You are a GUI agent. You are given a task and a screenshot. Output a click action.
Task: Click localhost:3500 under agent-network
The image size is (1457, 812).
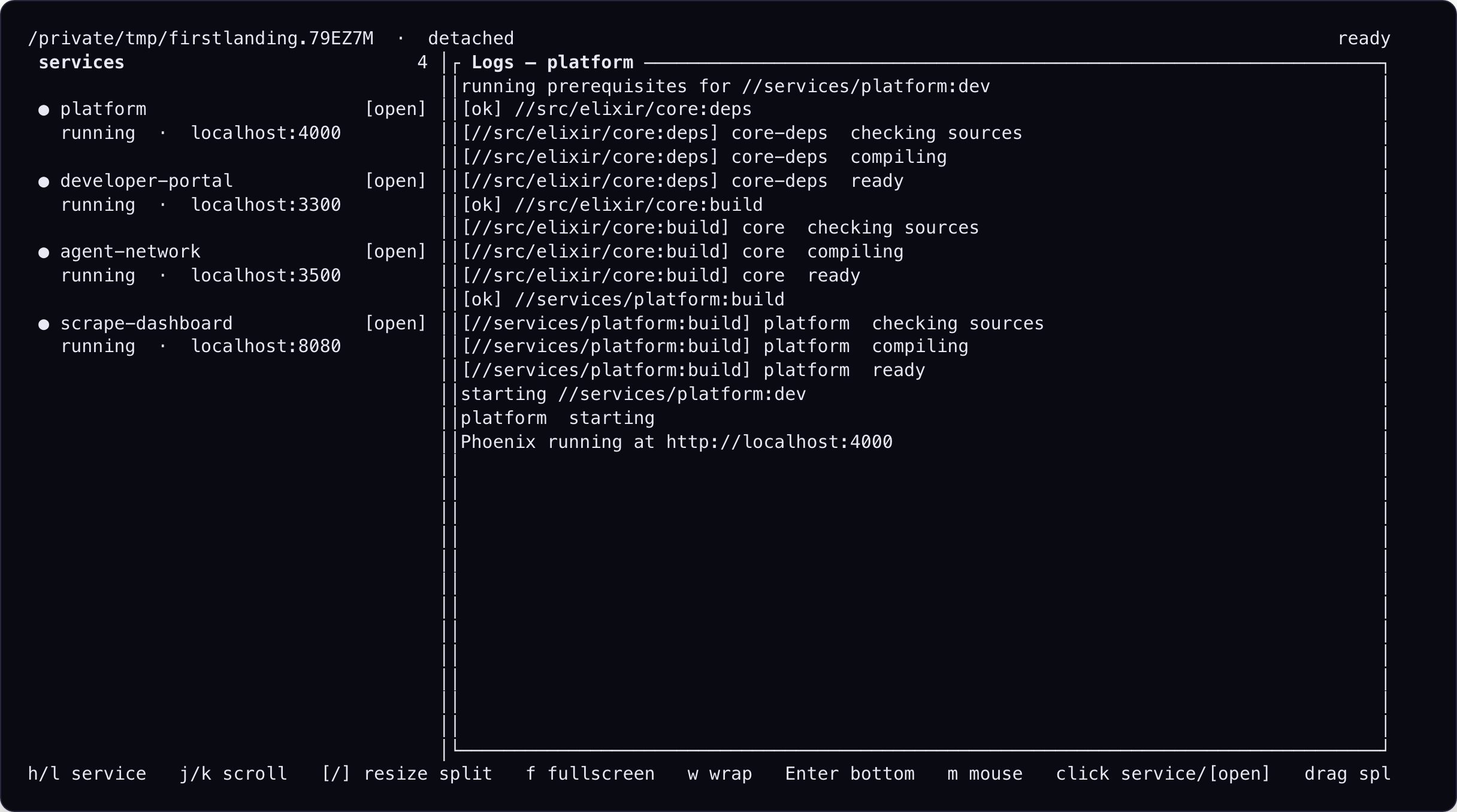(265, 275)
